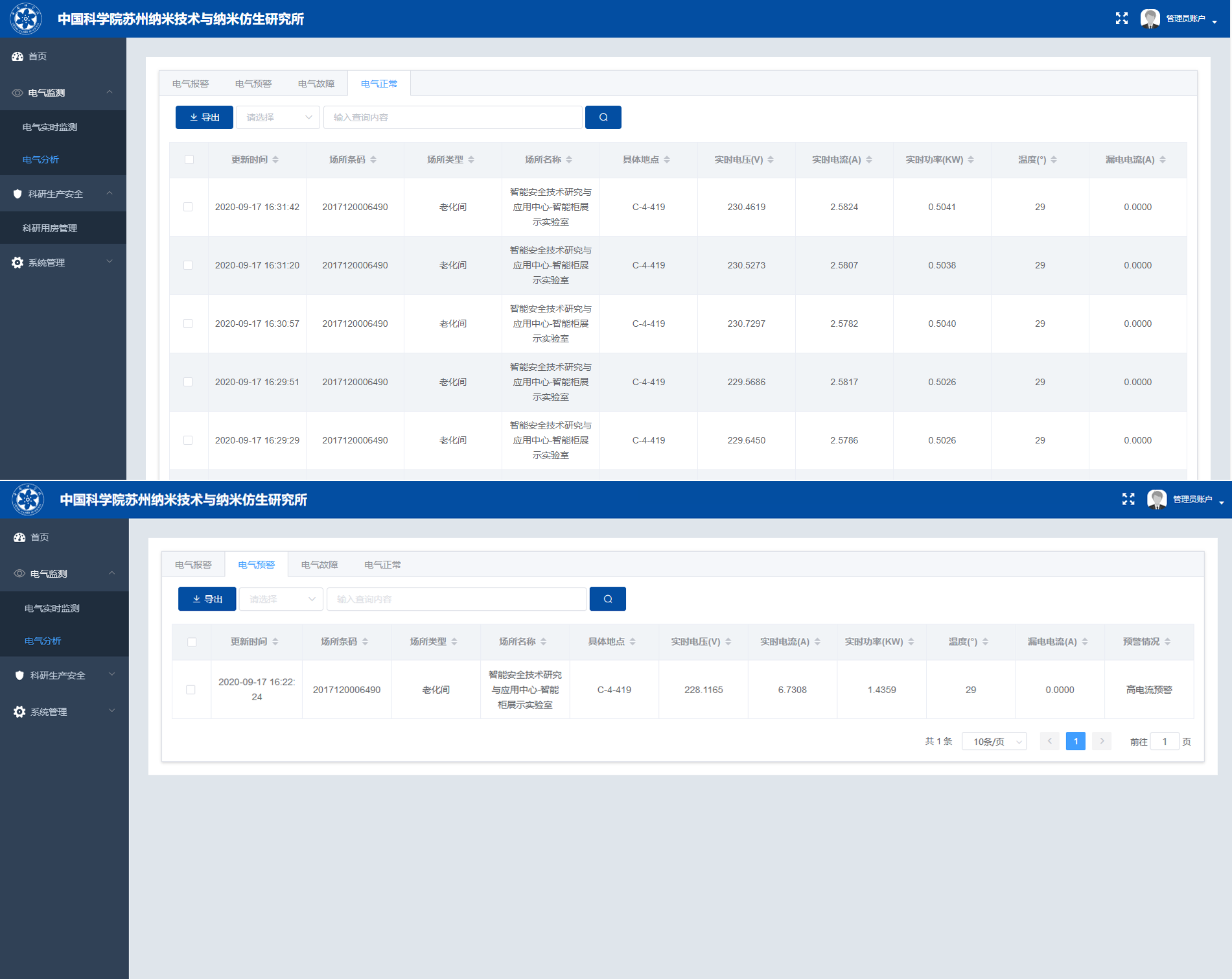
Task: Select the row updated 2020-09-17 16:30:57
Action: pos(188,324)
